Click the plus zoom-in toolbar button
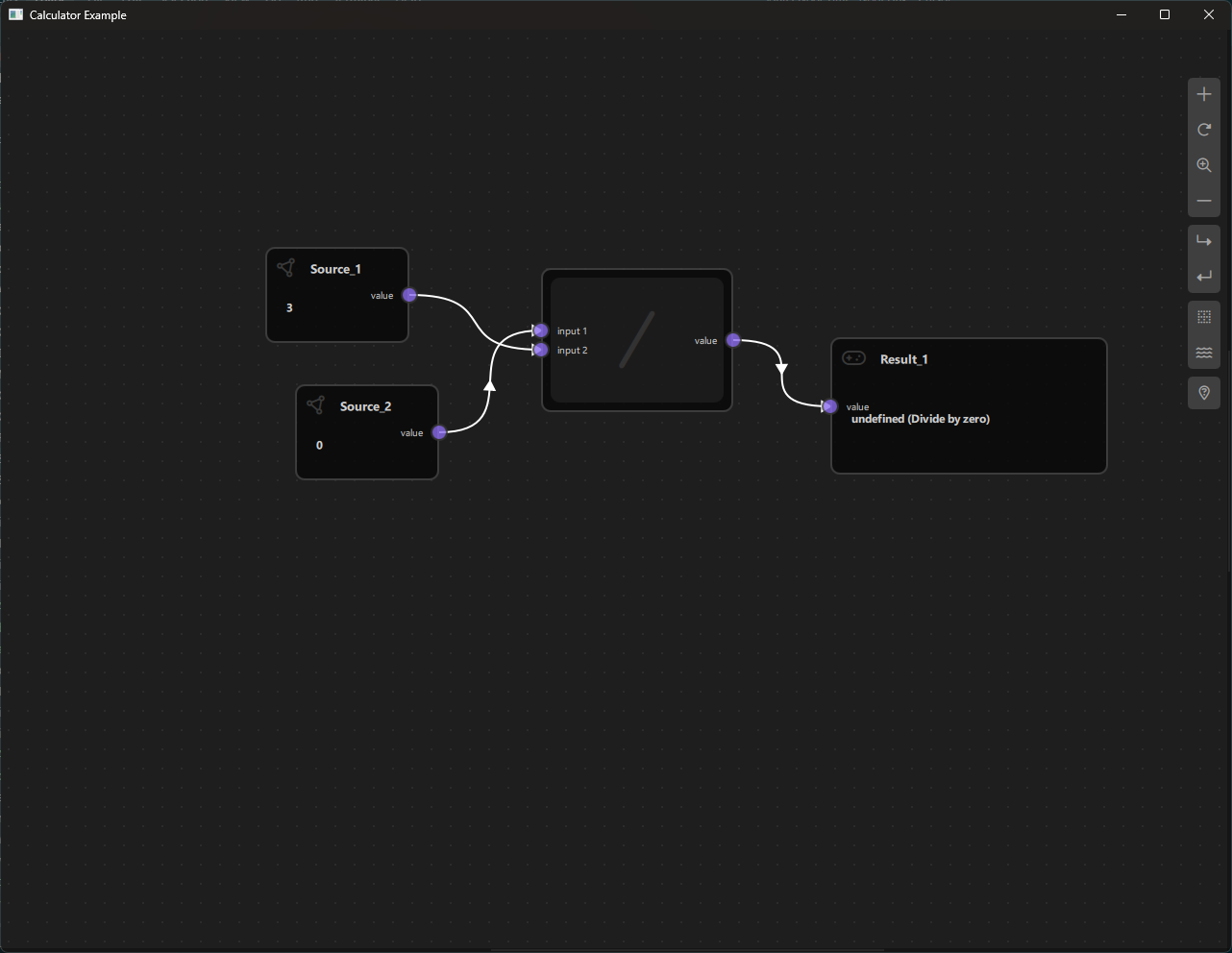The height and width of the screenshot is (953, 1232). pos(1203,94)
